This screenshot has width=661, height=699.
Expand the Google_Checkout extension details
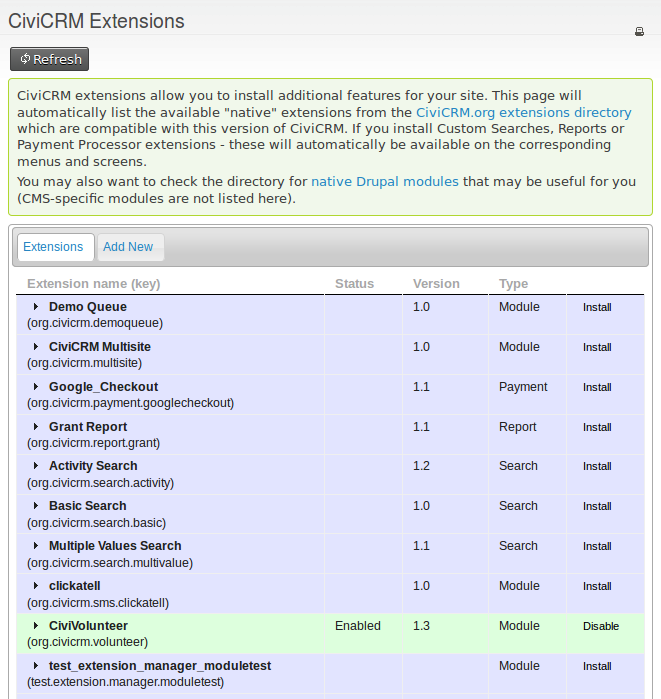pyautogui.click(x=36, y=387)
